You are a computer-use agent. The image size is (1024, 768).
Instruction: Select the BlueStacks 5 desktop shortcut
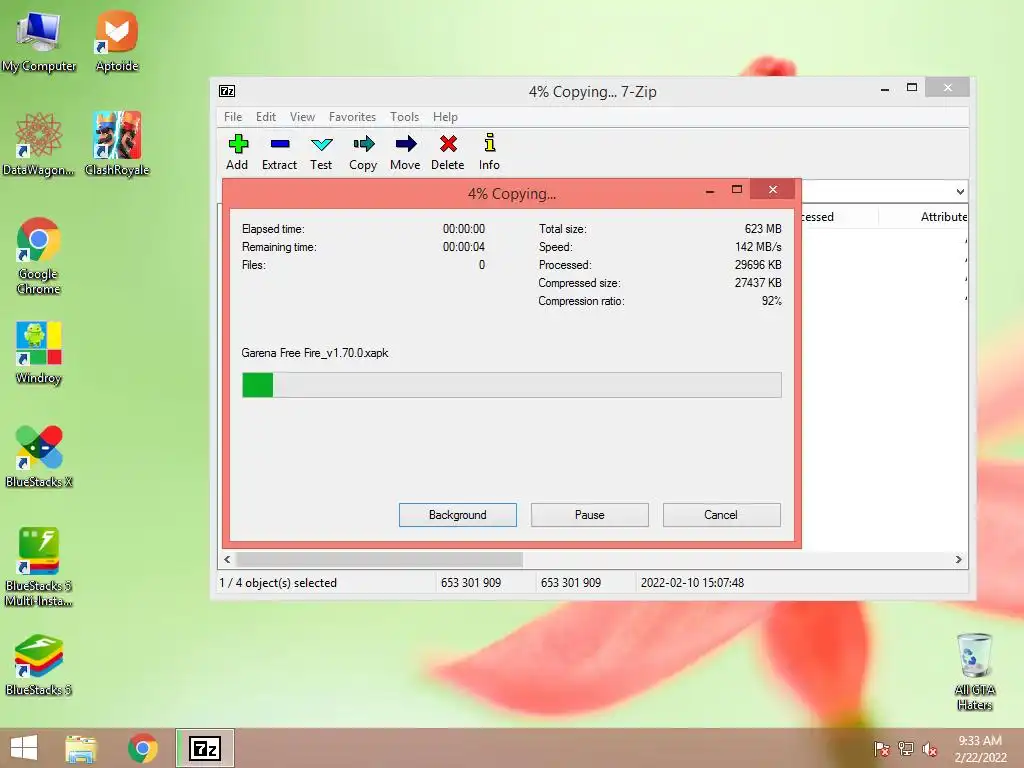point(39,665)
